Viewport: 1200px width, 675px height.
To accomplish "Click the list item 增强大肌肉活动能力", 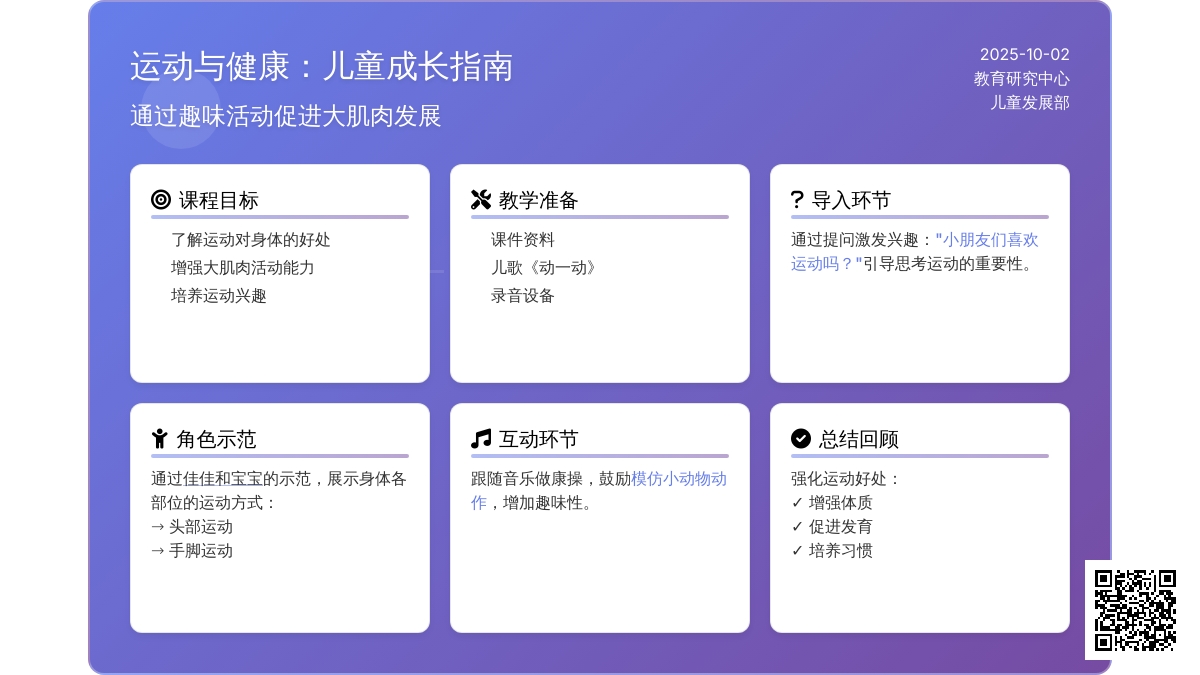I will click(243, 268).
